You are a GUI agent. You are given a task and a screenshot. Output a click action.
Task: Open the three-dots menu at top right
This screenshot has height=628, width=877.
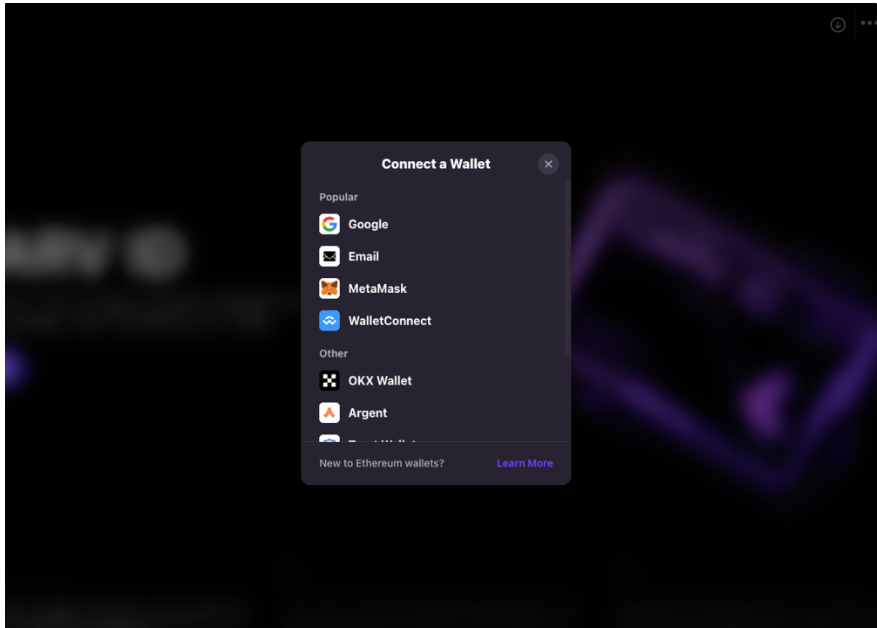tap(867, 24)
